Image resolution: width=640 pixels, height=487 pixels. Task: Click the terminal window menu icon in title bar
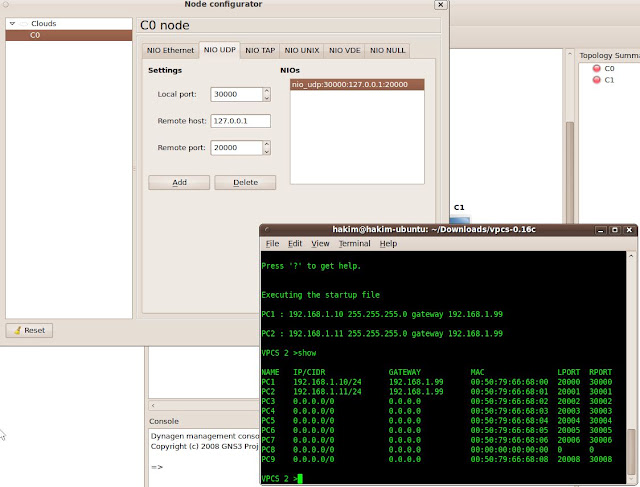click(267, 229)
